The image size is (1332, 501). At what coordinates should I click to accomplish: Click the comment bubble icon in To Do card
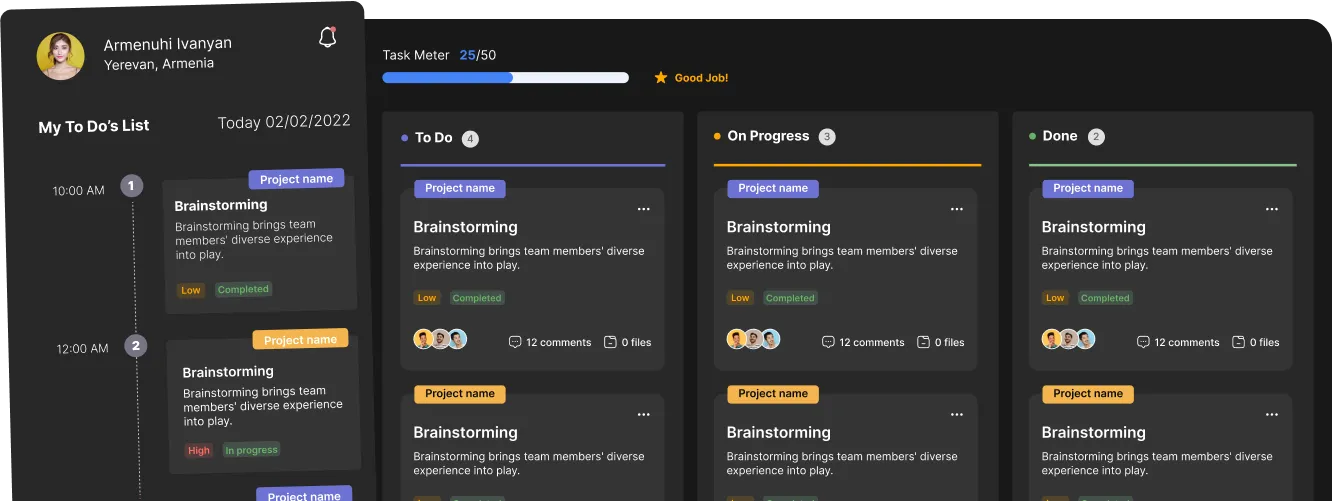515,342
